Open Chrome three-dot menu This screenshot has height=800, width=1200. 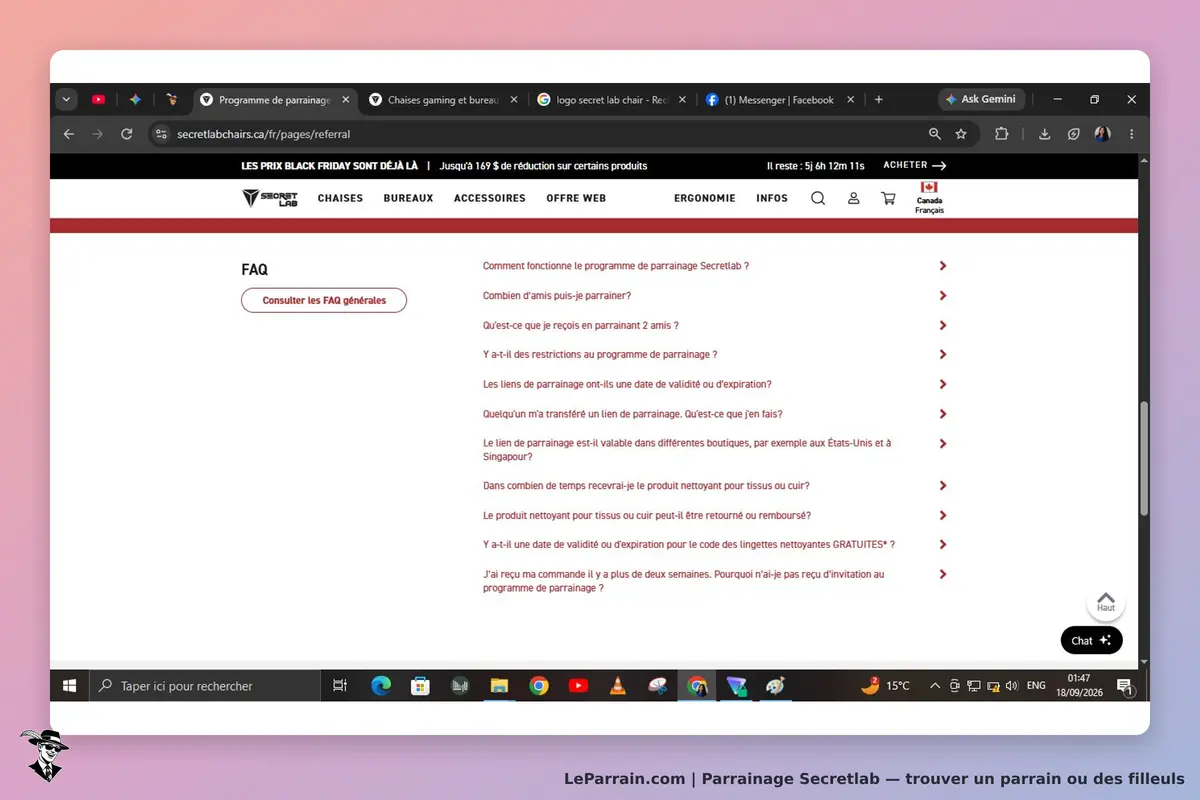pyautogui.click(x=1132, y=133)
